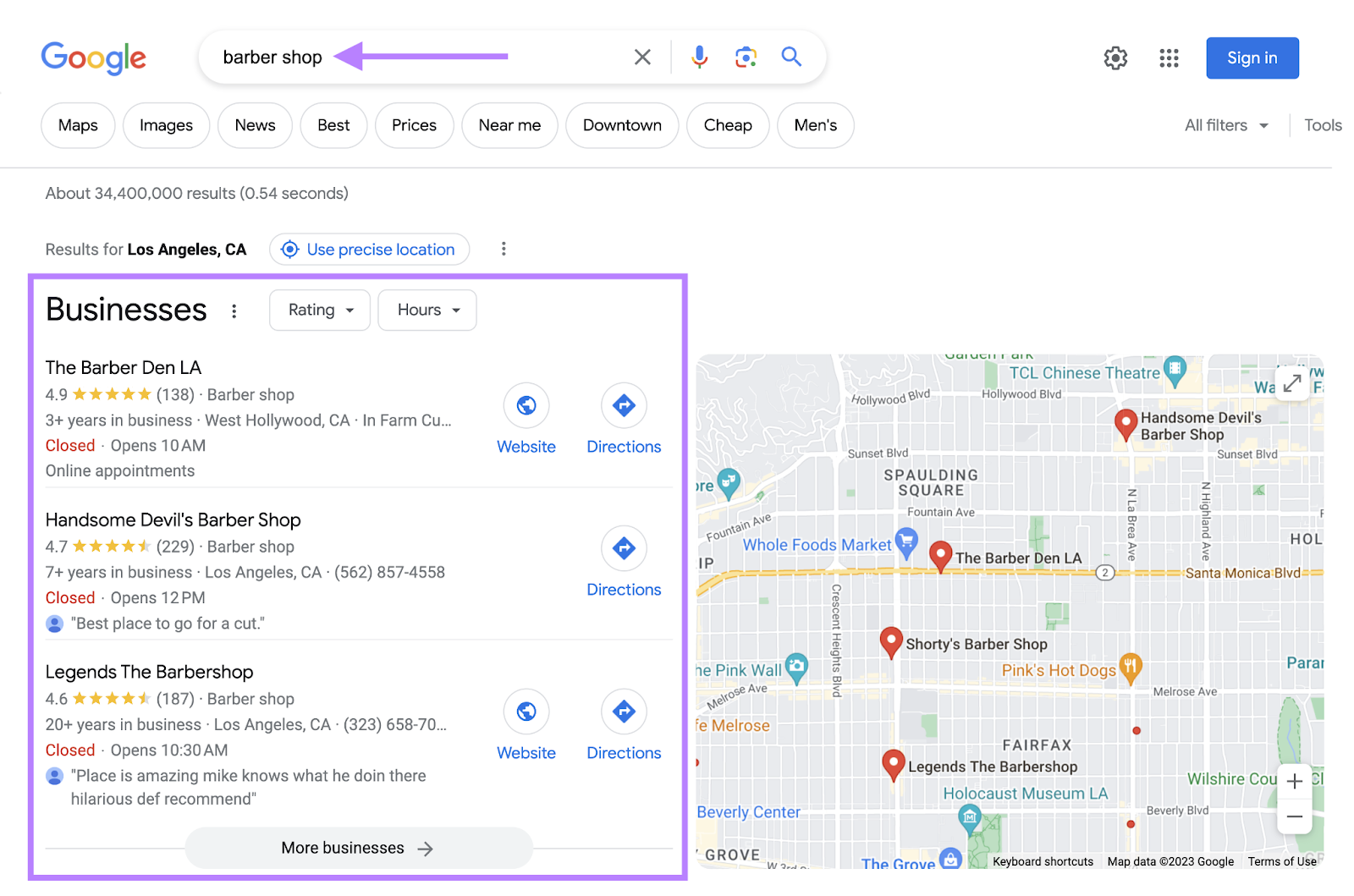Viewport: 1354px width, 896px height.
Task: Click the results count text
Action: tap(197, 193)
